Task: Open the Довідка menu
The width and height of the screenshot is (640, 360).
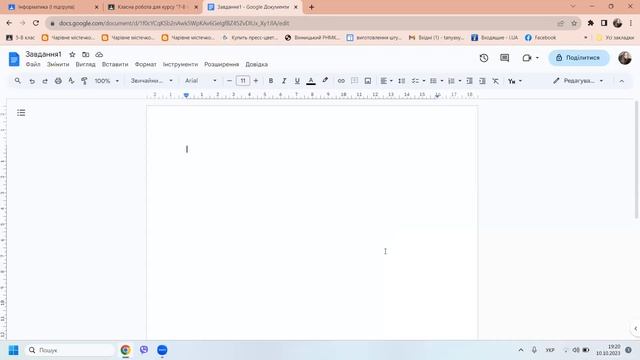Action: click(x=257, y=64)
